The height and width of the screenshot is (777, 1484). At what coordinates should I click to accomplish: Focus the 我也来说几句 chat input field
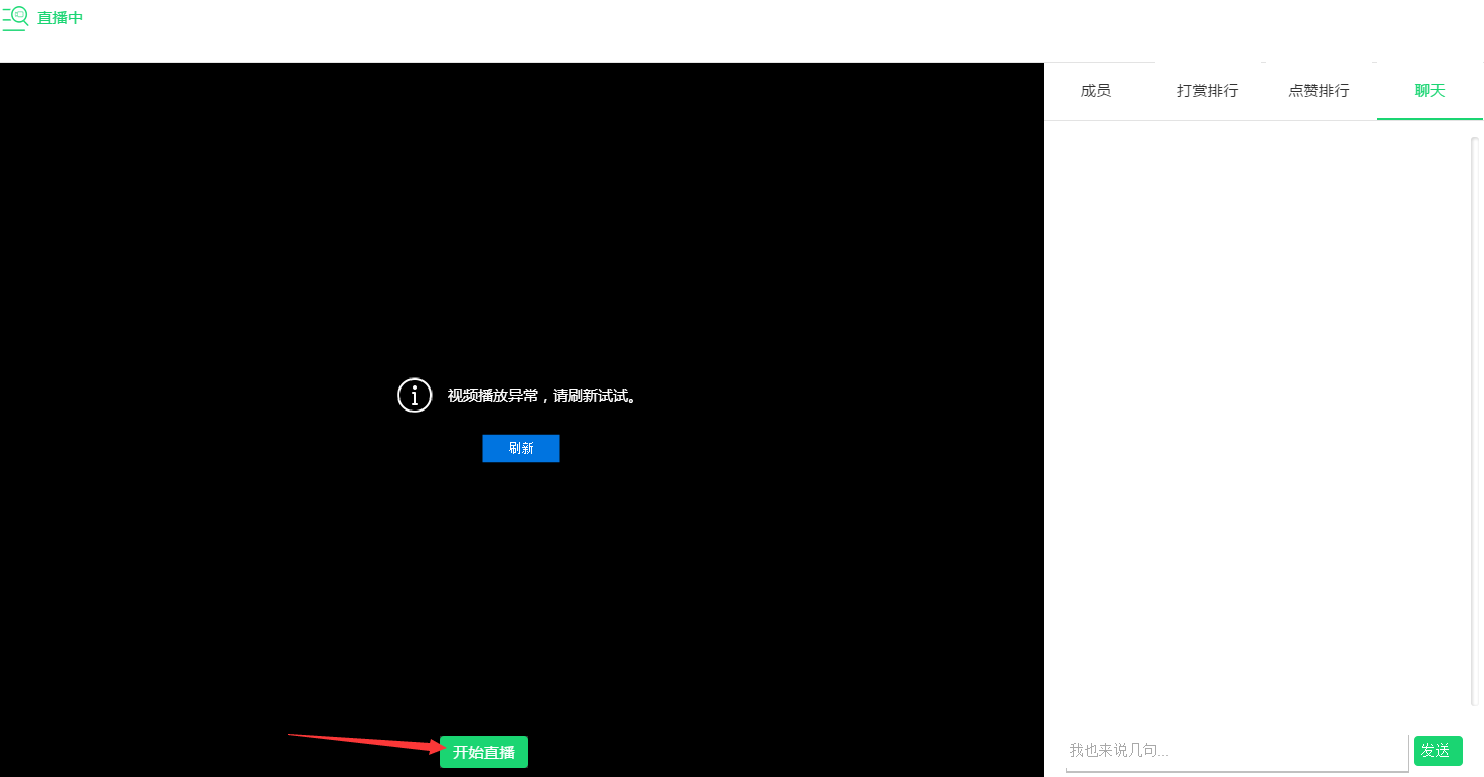(1237, 751)
